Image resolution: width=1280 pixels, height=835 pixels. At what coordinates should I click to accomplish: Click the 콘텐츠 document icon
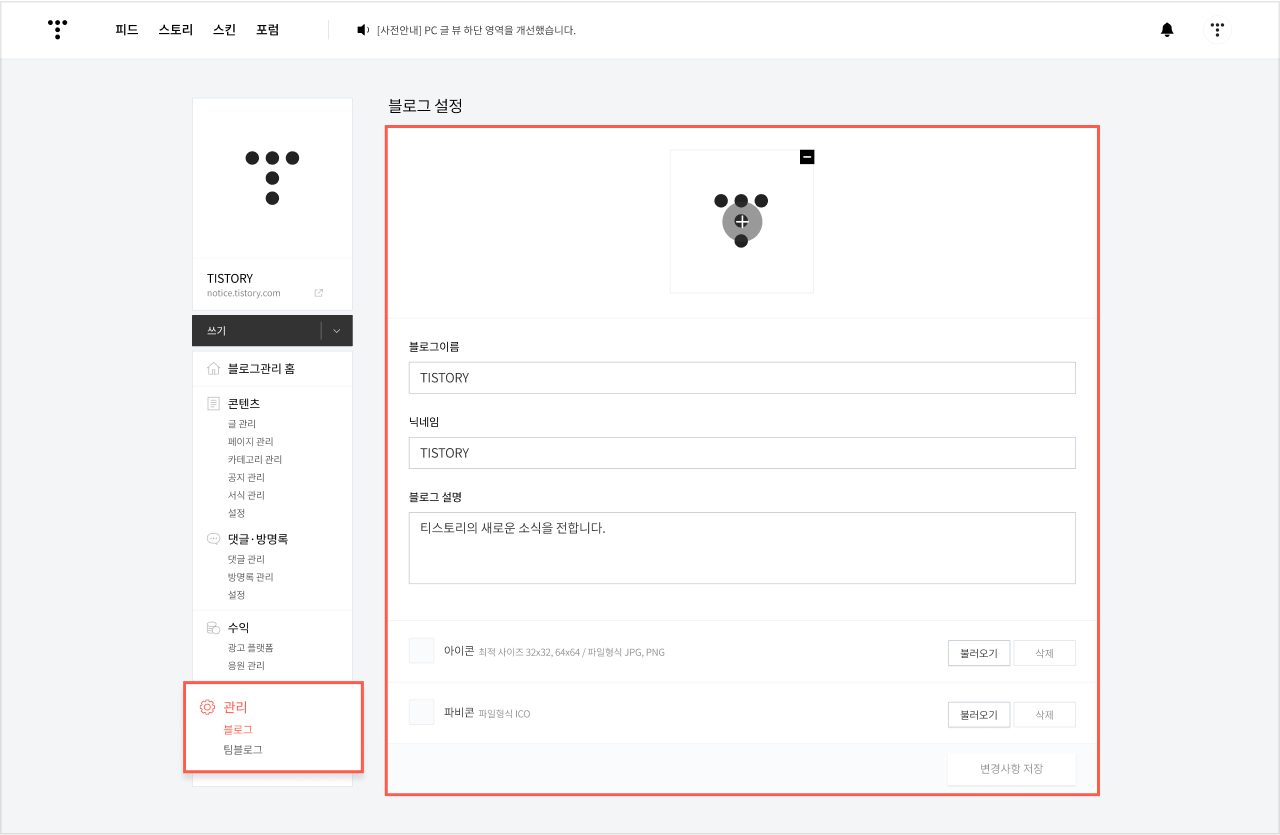(213, 404)
